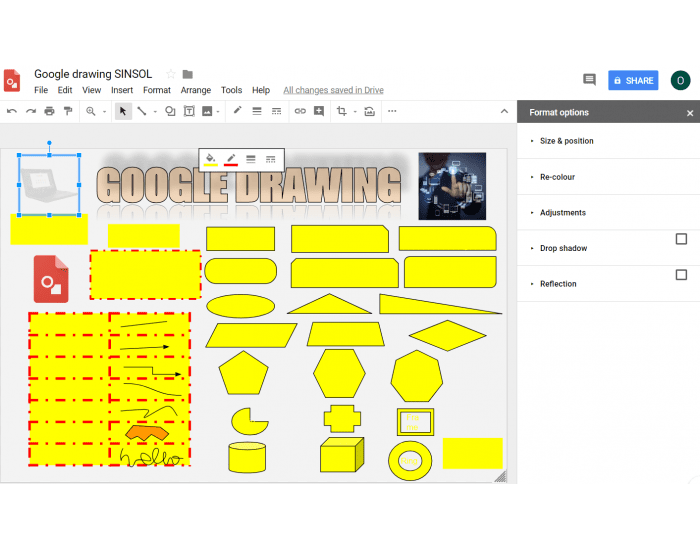
Task: Click the yellow fill colour in popup
Action: 210,159
